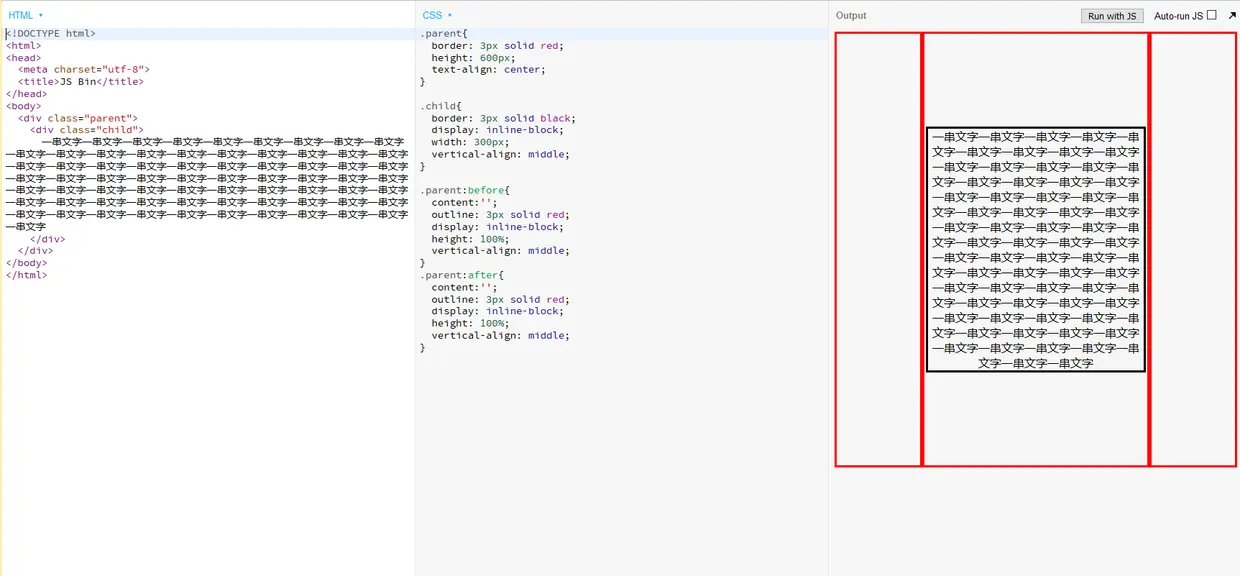Enable the Auto-run JS checkbox
Viewport: 1240px width, 576px height.
[x=1209, y=14]
